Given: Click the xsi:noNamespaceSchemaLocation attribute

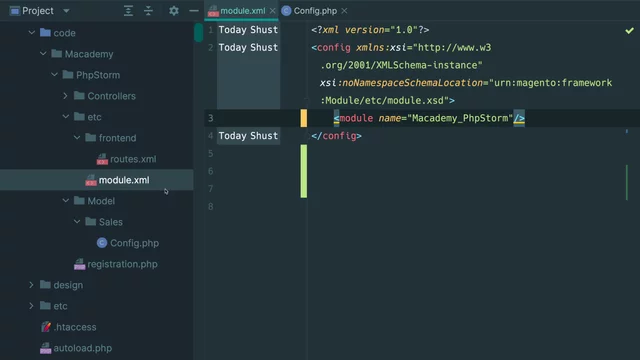Looking at the screenshot, I should click(401, 83).
